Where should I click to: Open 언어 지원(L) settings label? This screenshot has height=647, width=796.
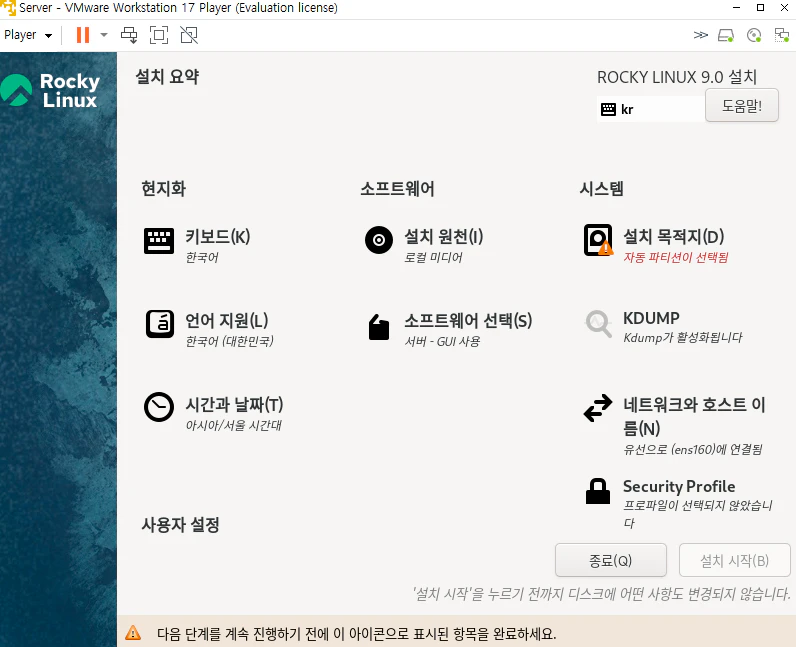226,320
